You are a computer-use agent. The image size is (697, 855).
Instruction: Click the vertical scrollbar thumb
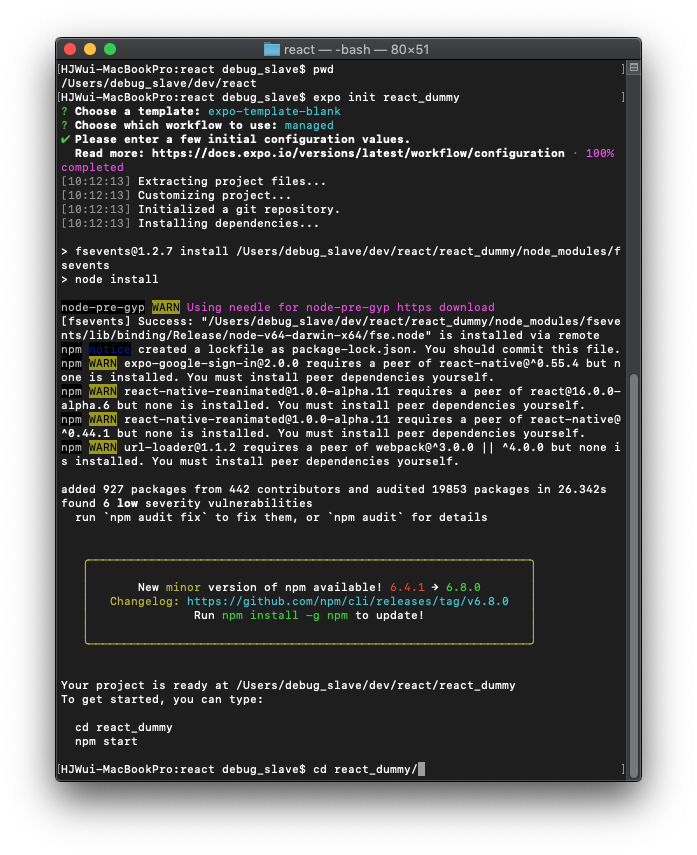click(x=634, y=575)
